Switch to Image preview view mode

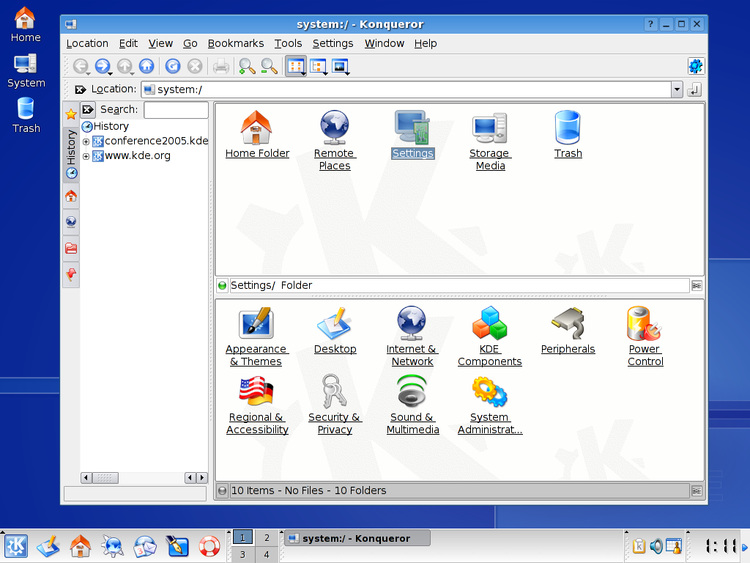tap(341, 66)
